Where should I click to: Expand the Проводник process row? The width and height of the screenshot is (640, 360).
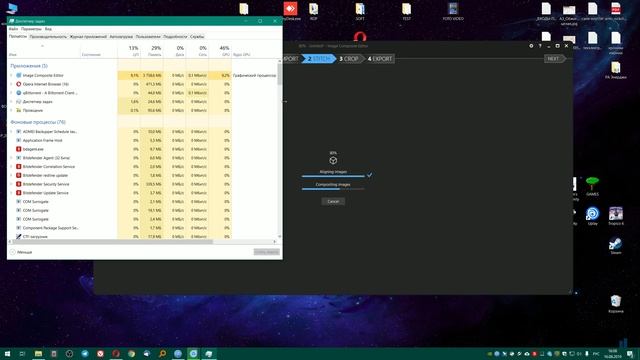(x=11, y=110)
